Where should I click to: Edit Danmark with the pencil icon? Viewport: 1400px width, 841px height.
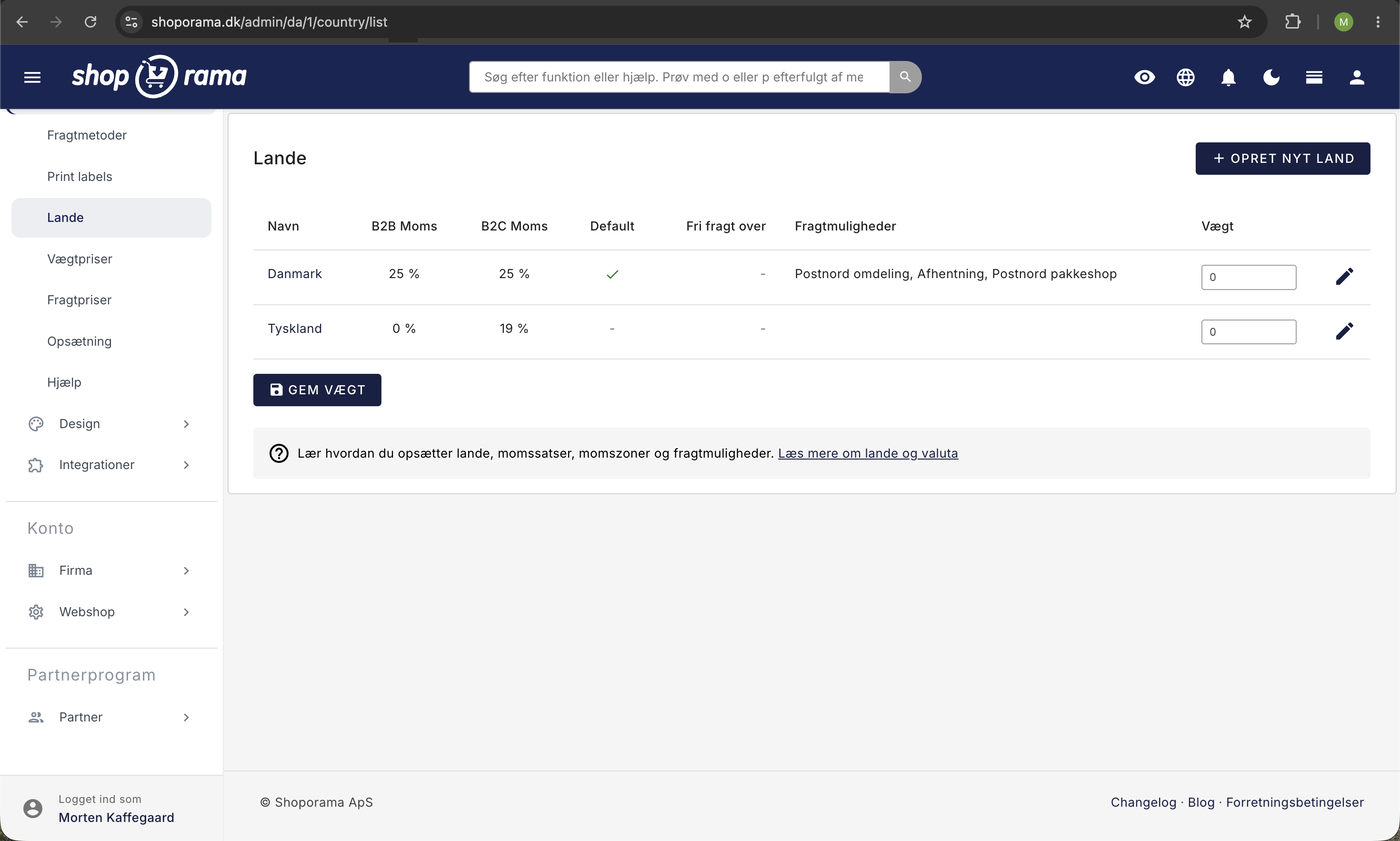point(1345,276)
